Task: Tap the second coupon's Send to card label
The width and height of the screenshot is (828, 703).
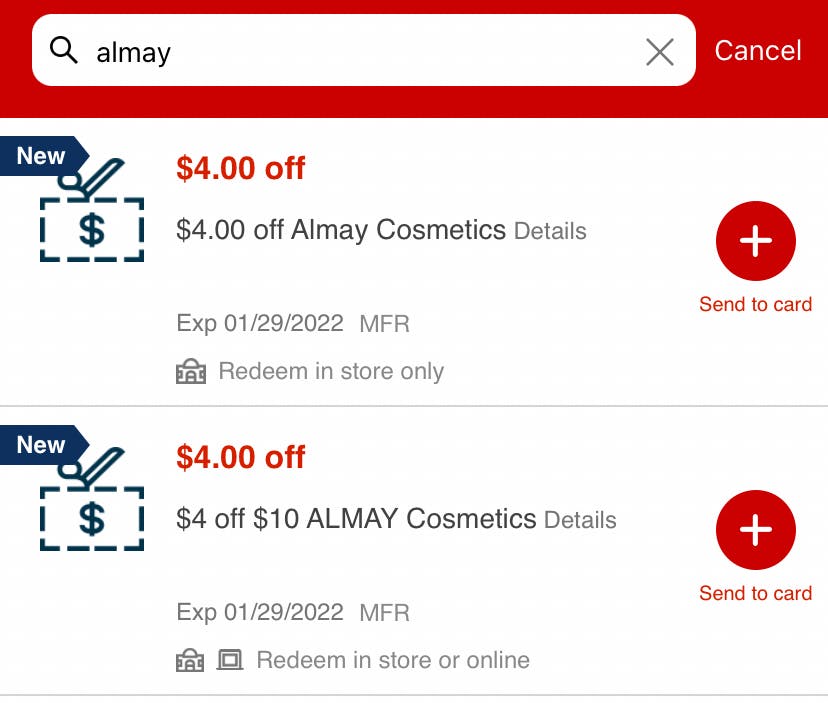Action: [x=755, y=594]
